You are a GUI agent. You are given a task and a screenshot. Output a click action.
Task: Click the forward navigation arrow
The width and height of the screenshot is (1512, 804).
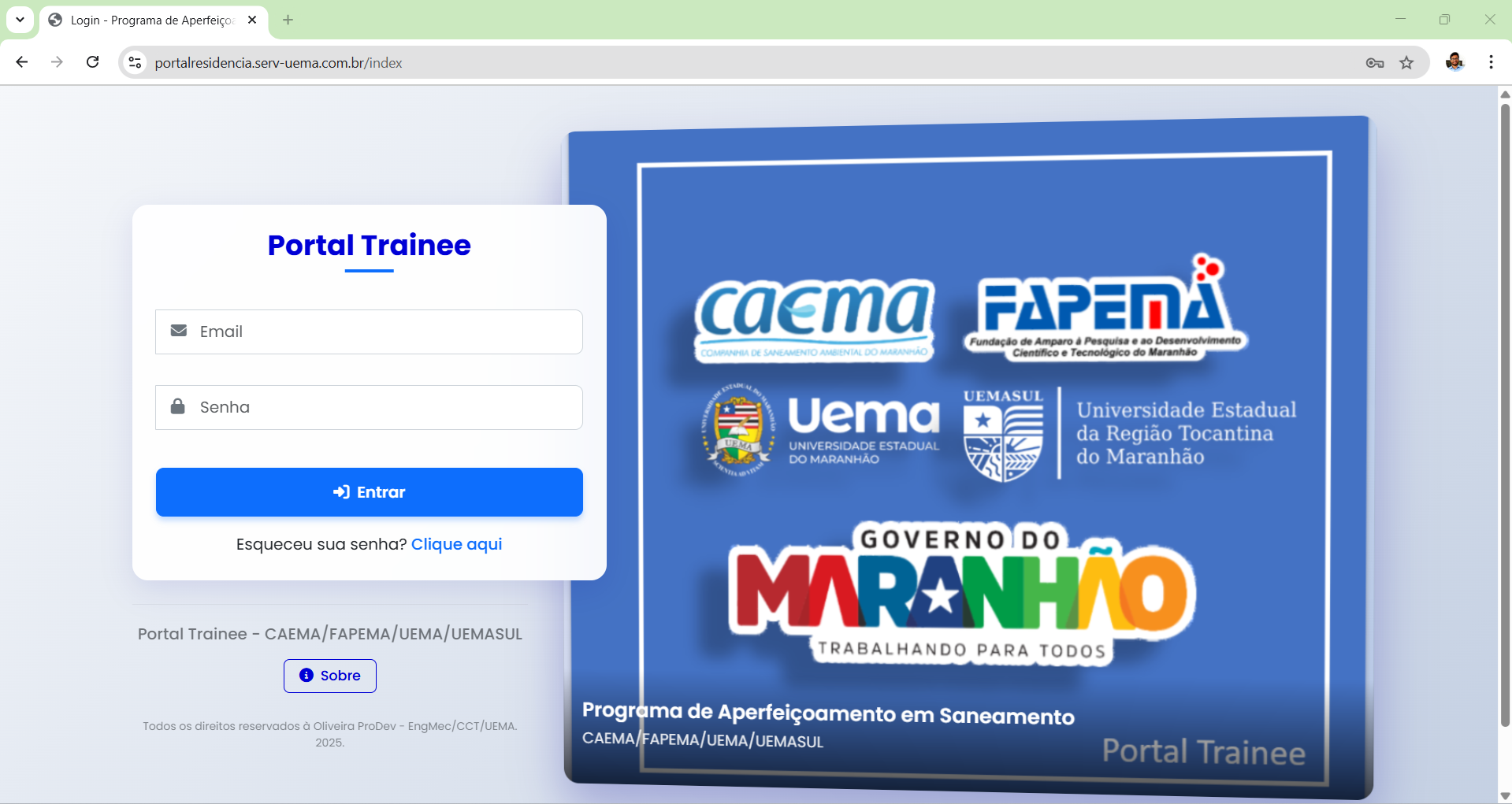click(x=57, y=62)
